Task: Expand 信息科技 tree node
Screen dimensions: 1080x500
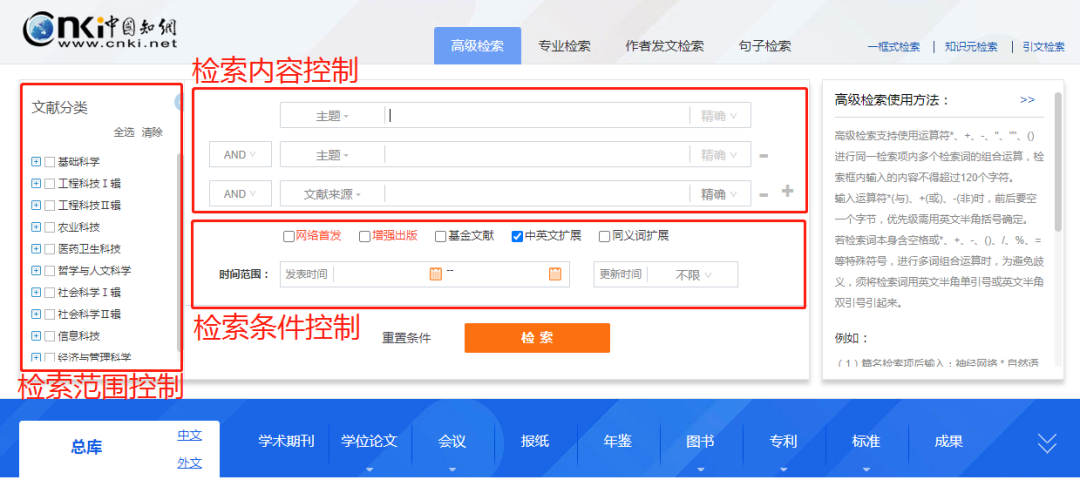Action: 36,336
